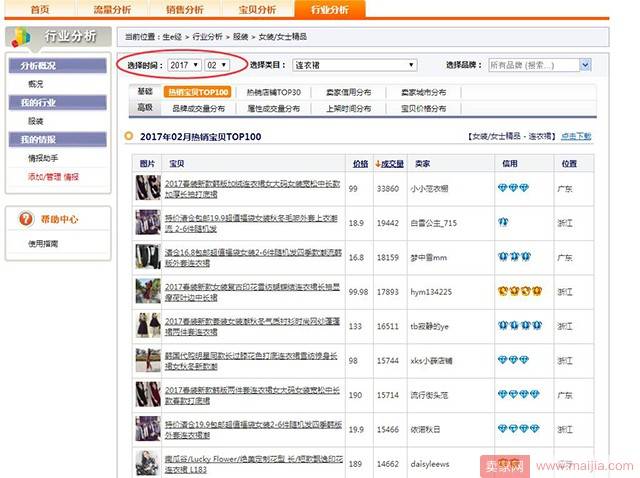Click the diamond credit icons for 流行街头范
This screenshot has height=478, width=640.
pos(518,394)
